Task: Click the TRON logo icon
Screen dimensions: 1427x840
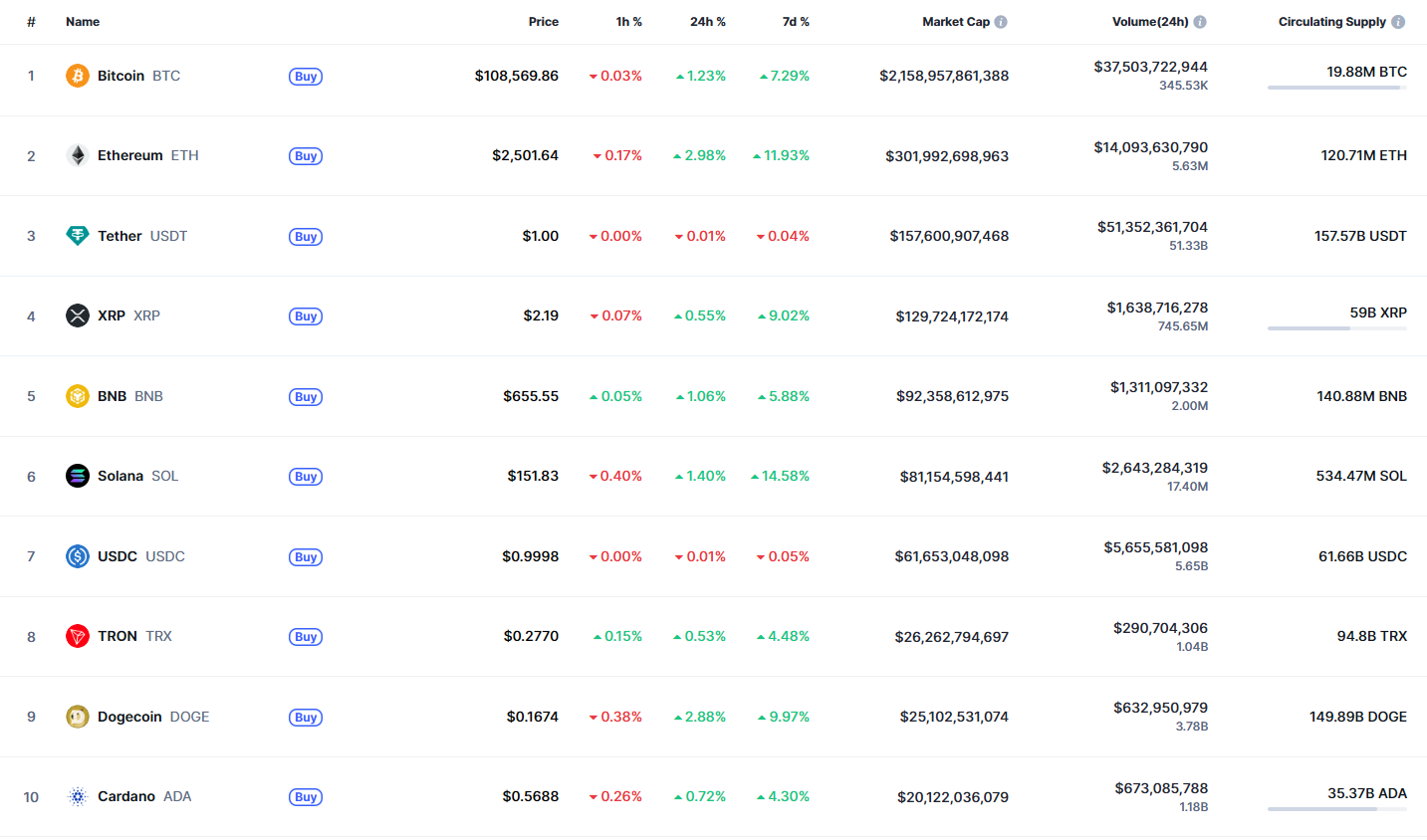Action: click(x=78, y=636)
